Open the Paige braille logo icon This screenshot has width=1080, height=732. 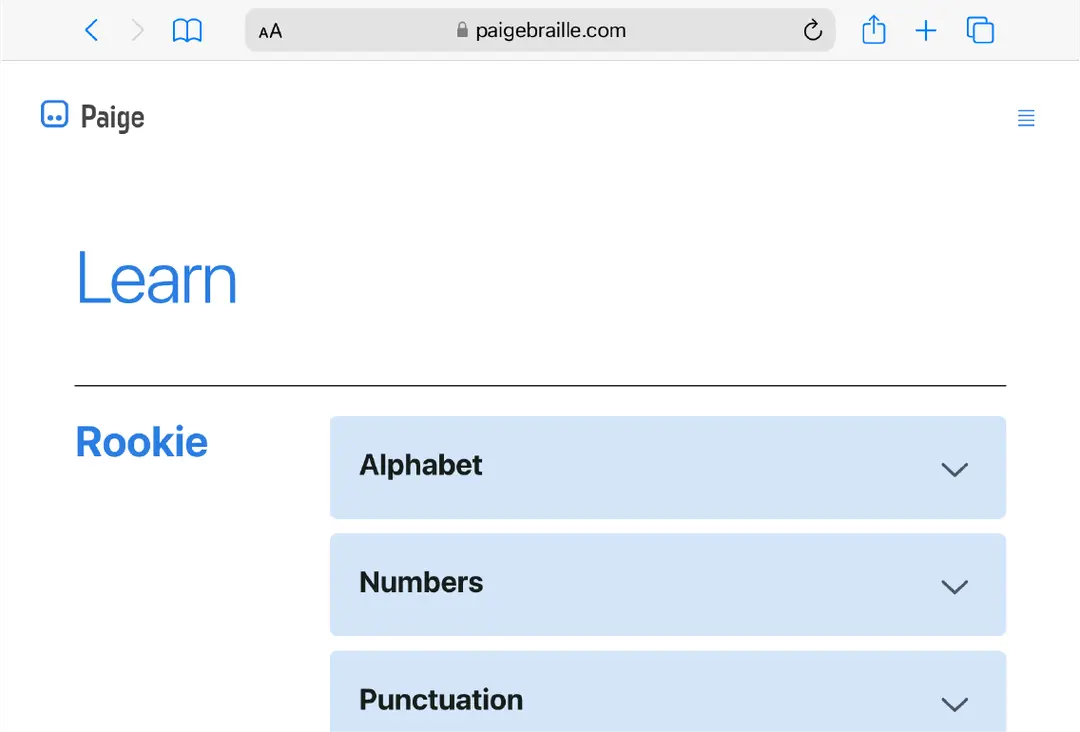click(54, 115)
